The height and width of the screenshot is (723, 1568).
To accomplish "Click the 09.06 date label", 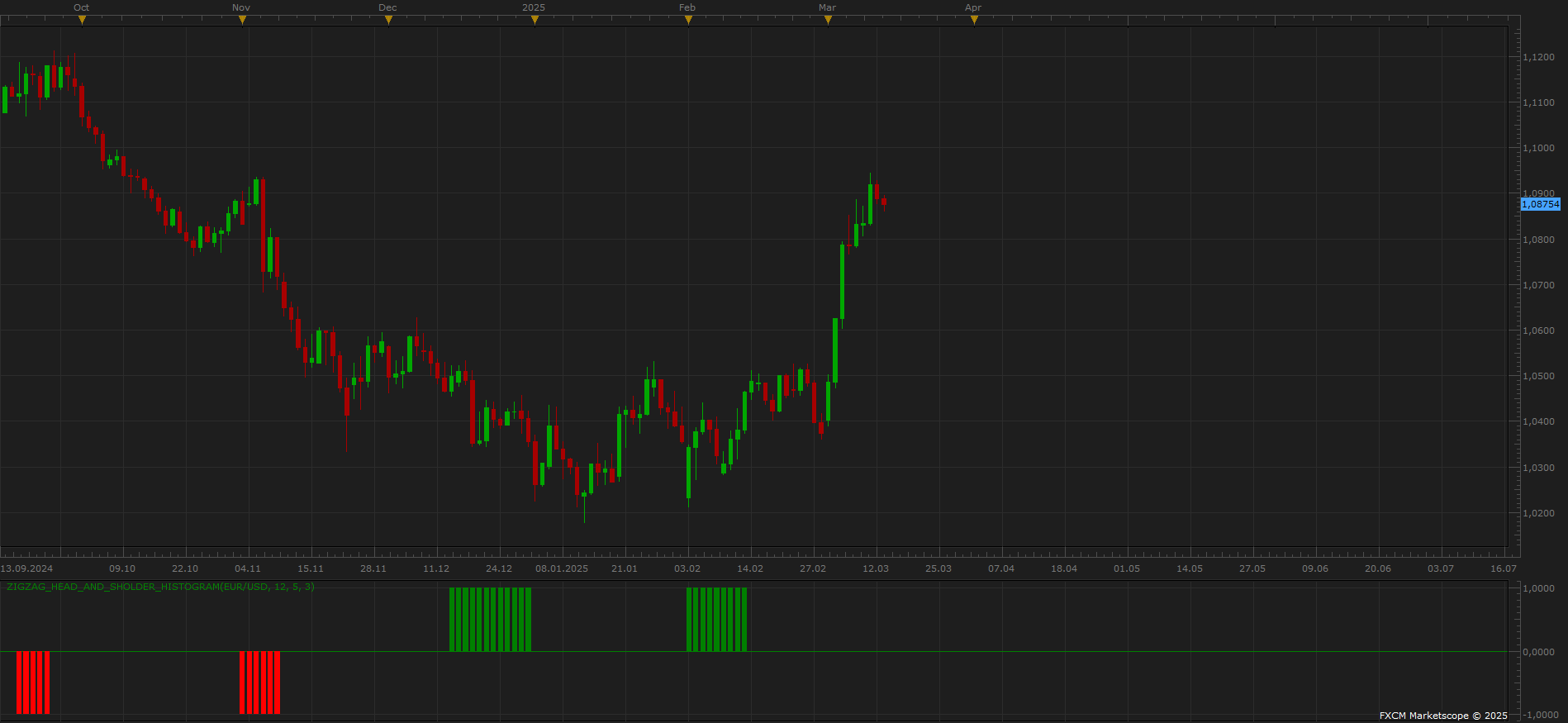I will coord(1315,568).
